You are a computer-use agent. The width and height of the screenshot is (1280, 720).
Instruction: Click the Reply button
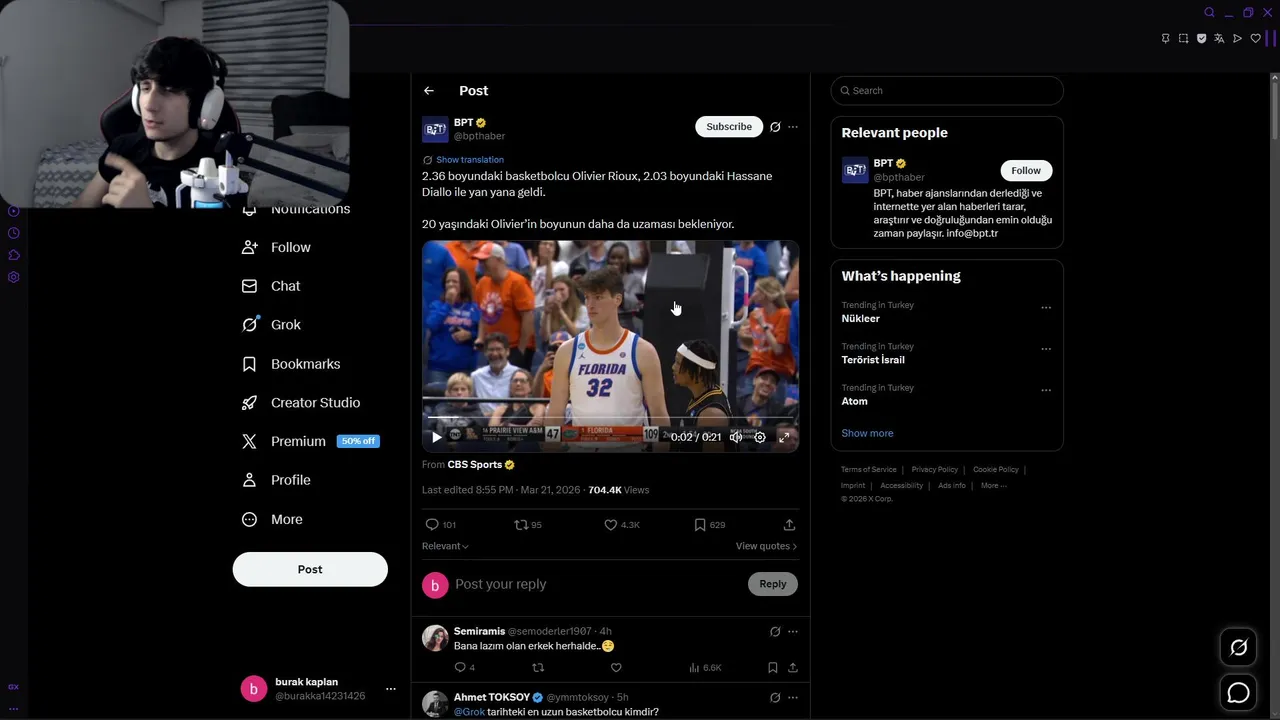pyautogui.click(x=773, y=584)
